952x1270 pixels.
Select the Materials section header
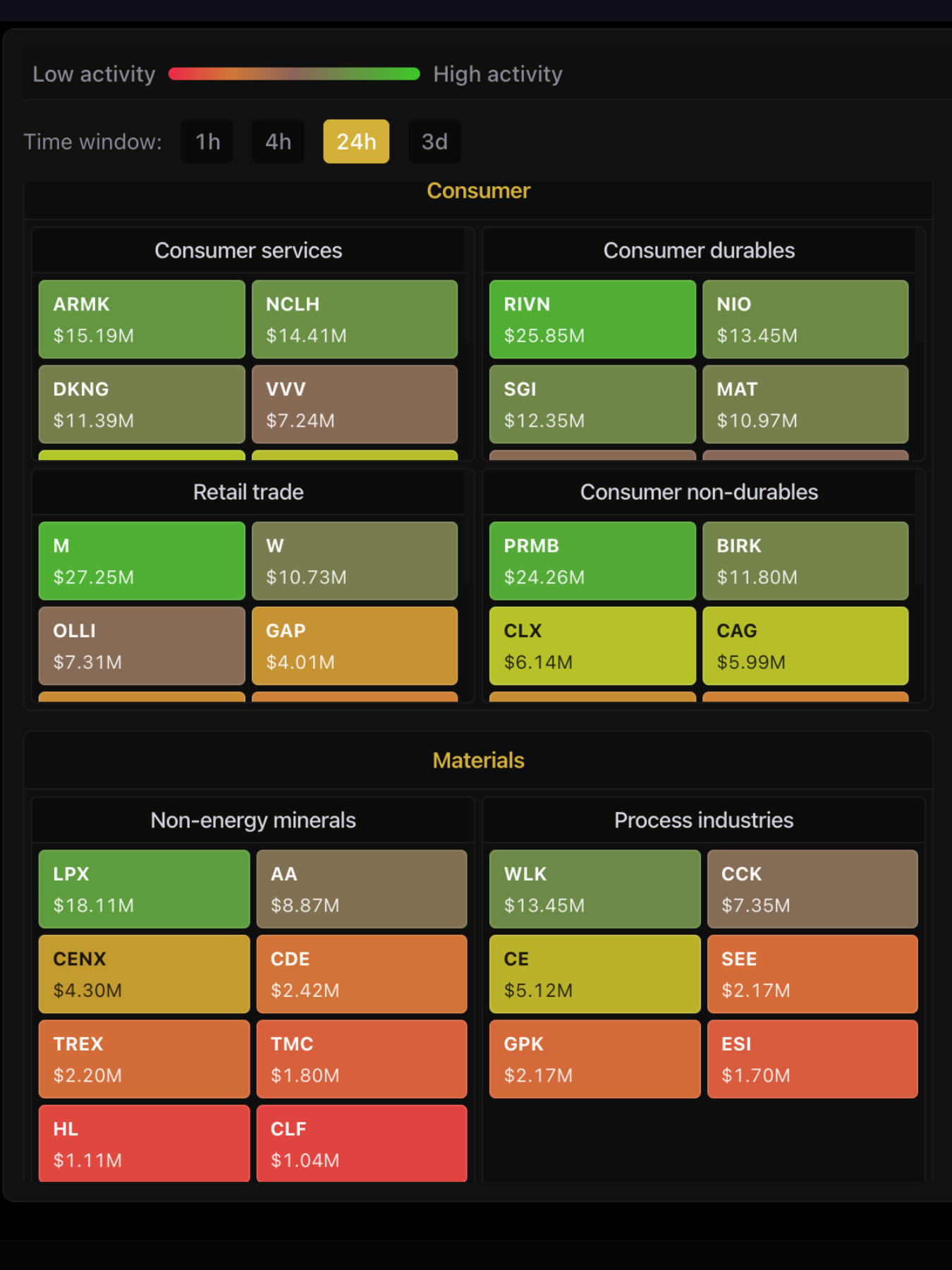[x=477, y=760]
